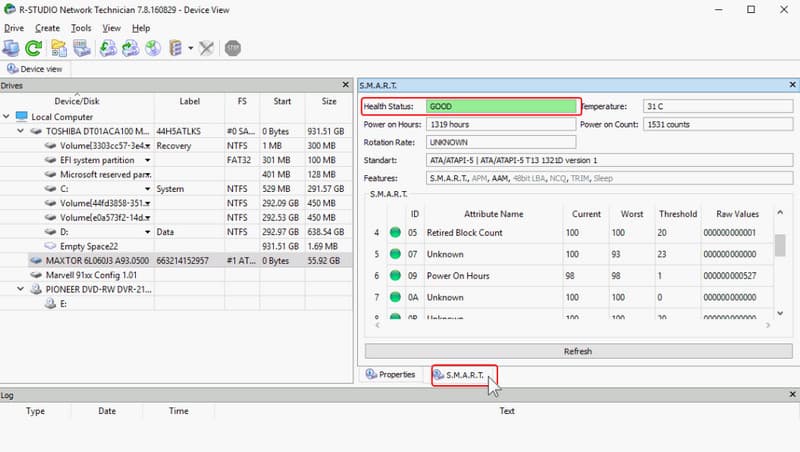Click the Start column header
800x452 pixels.
tap(282, 101)
